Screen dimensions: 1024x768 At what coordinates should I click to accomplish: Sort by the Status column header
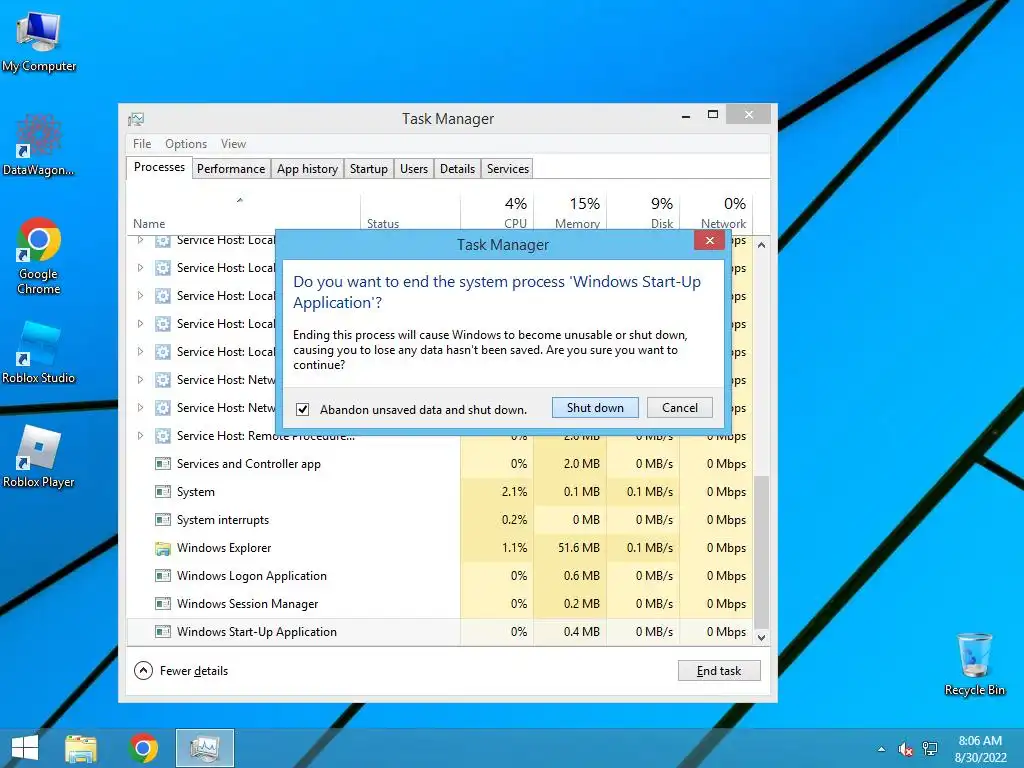[x=410, y=213]
